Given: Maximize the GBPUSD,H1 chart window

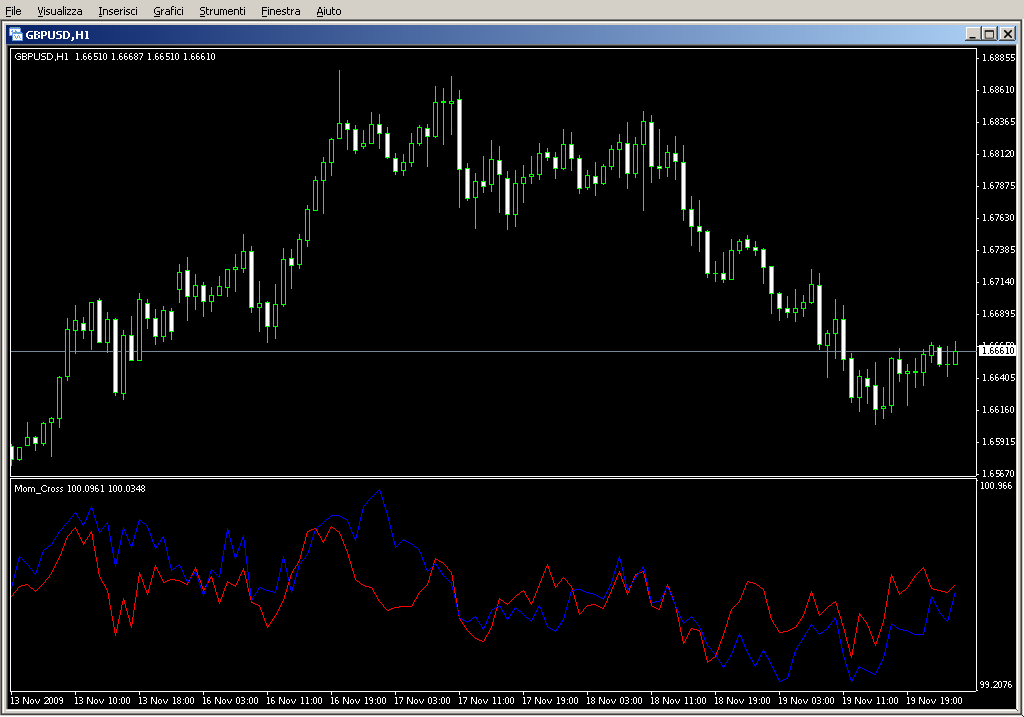Looking at the screenshot, I should pyautogui.click(x=989, y=34).
